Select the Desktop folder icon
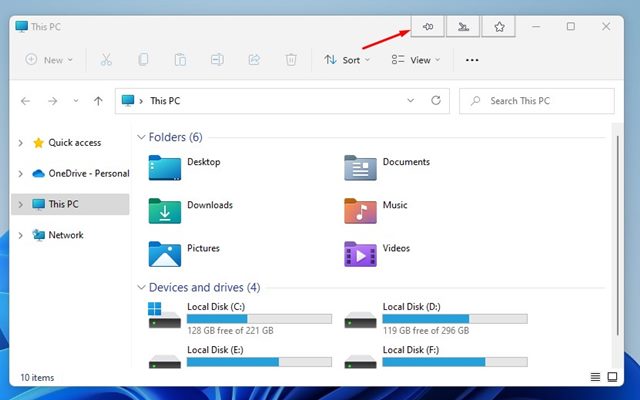Image resolution: width=640 pixels, height=400 pixels. tap(164, 168)
